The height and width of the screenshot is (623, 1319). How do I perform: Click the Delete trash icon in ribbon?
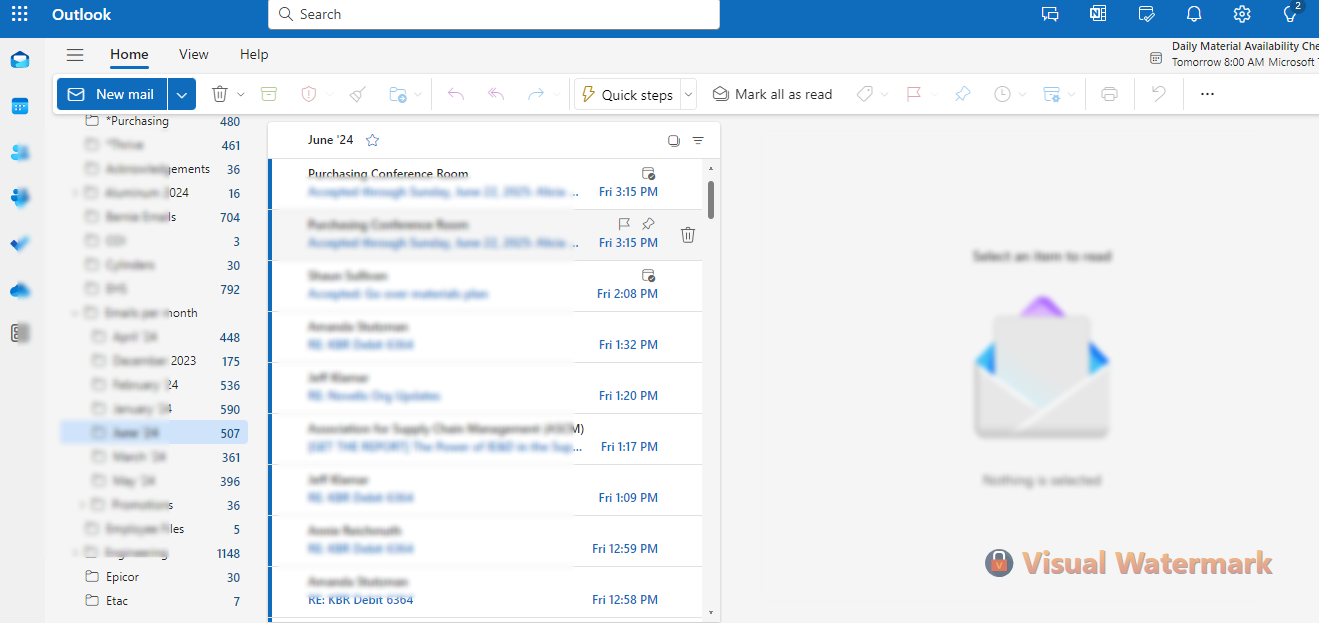point(220,94)
